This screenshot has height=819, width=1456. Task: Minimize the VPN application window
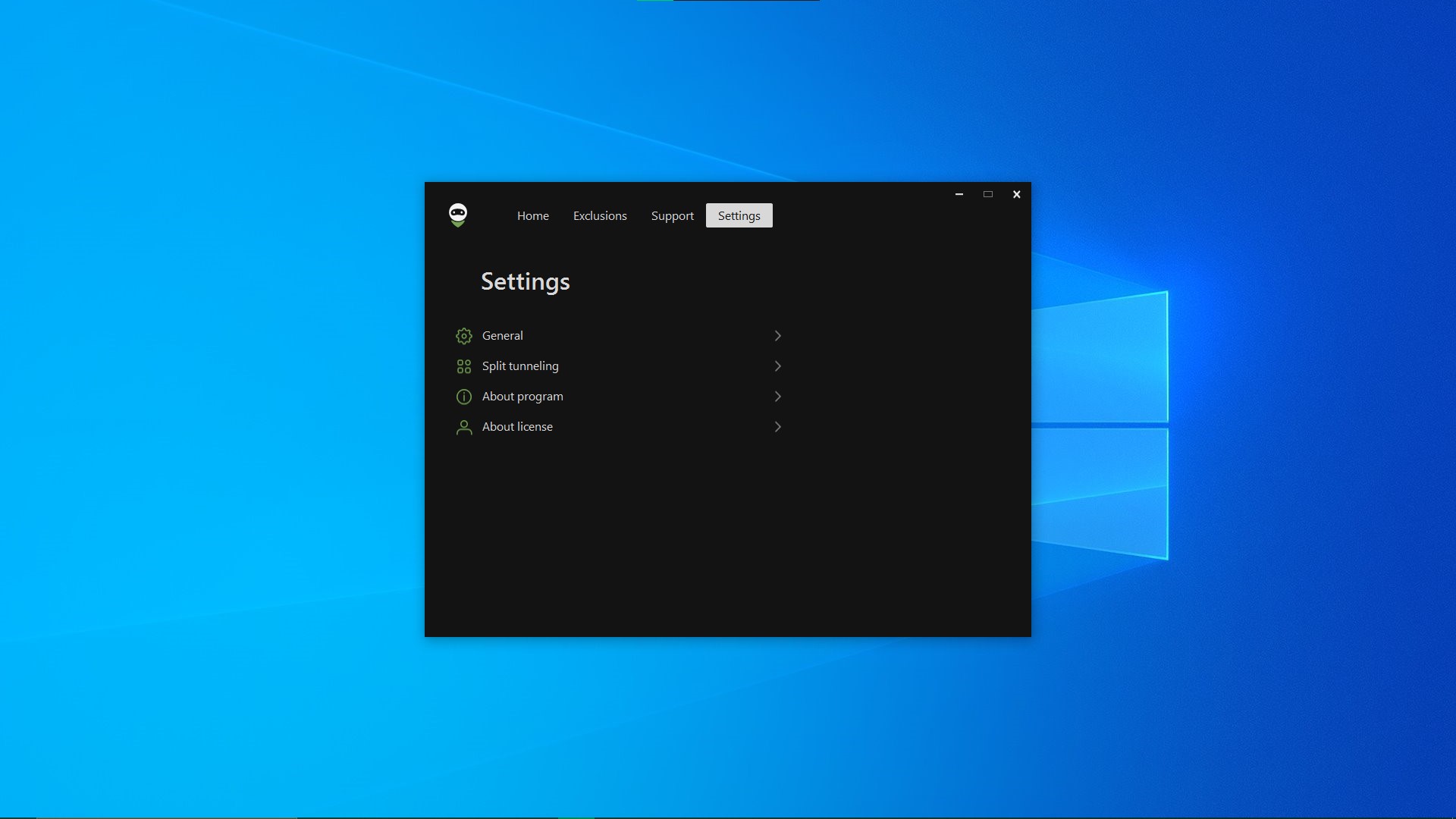(x=959, y=195)
